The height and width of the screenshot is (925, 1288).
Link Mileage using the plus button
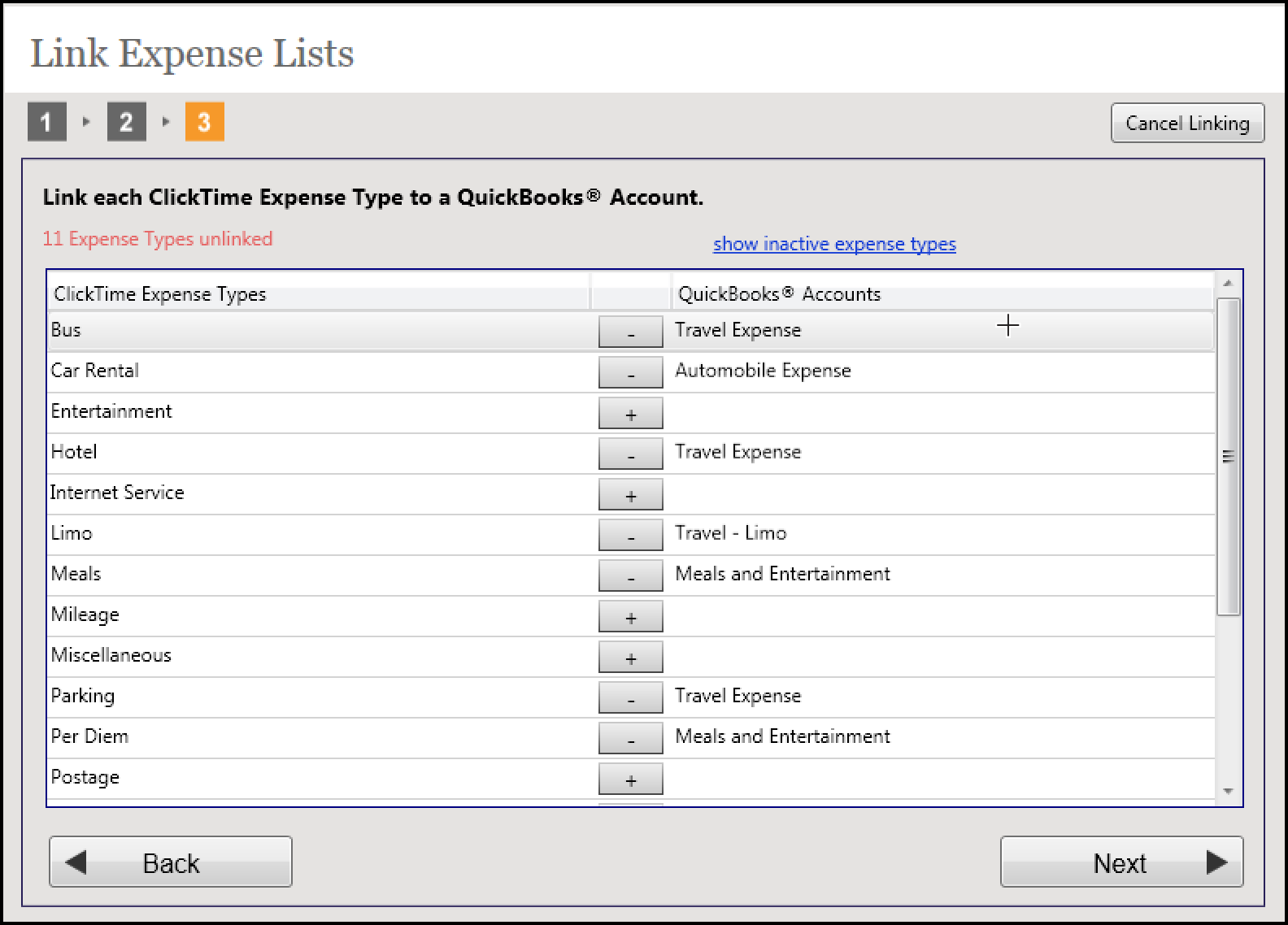coord(630,616)
